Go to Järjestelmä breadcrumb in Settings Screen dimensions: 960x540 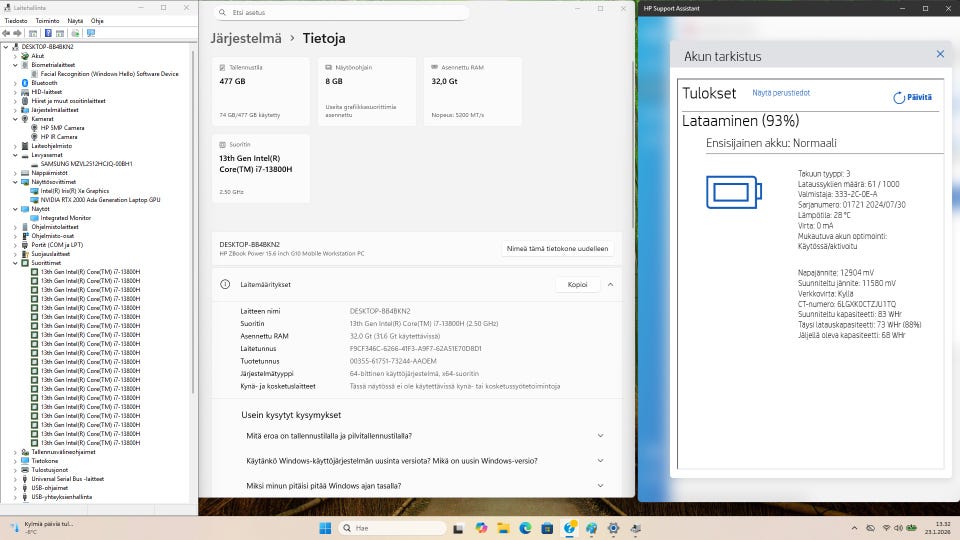pyautogui.click(x=246, y=39)
